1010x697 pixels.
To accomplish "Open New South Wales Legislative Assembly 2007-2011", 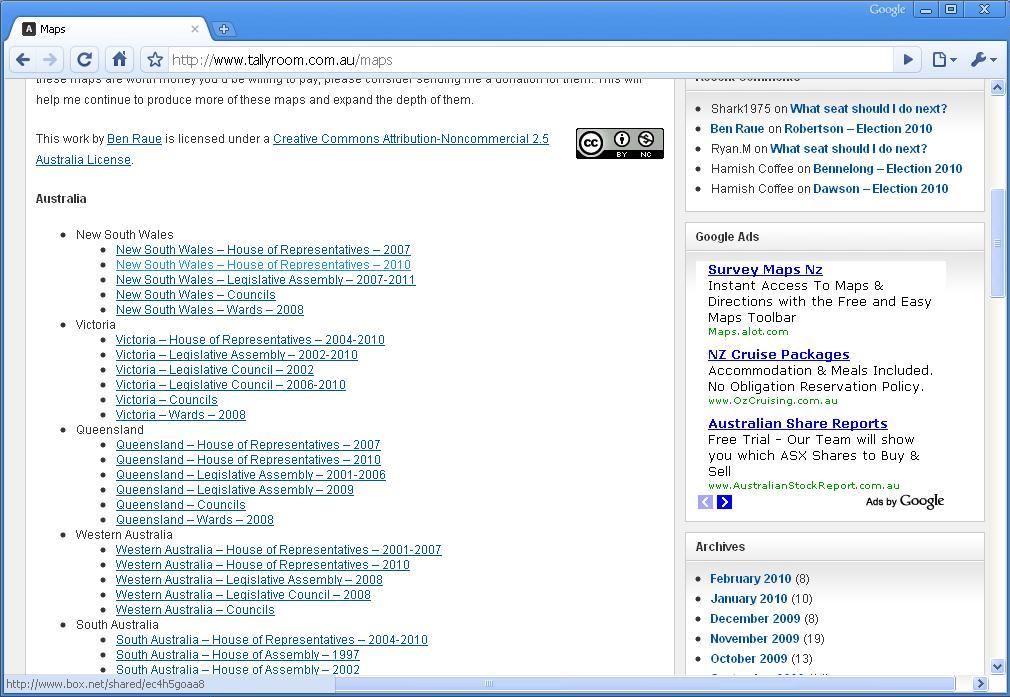I will point(265,280).
